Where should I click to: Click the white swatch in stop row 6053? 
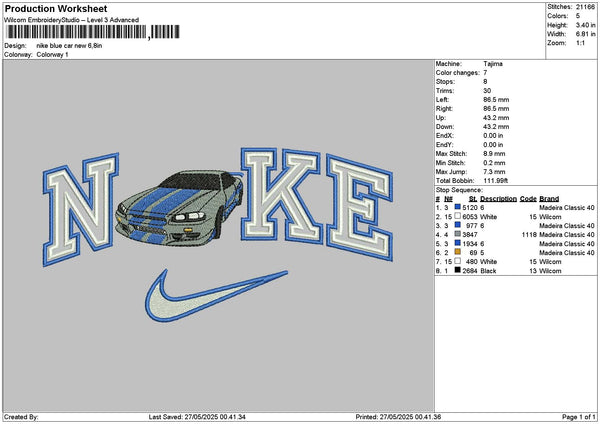(x=457, y=216)
